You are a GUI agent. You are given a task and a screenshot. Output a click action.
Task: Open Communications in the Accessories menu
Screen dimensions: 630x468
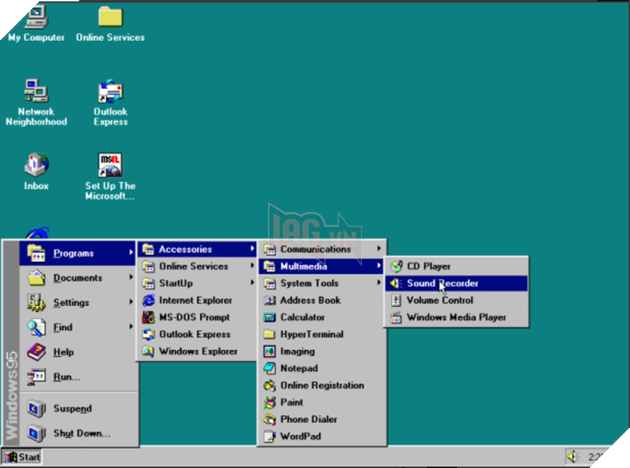[x=322, y=249]
